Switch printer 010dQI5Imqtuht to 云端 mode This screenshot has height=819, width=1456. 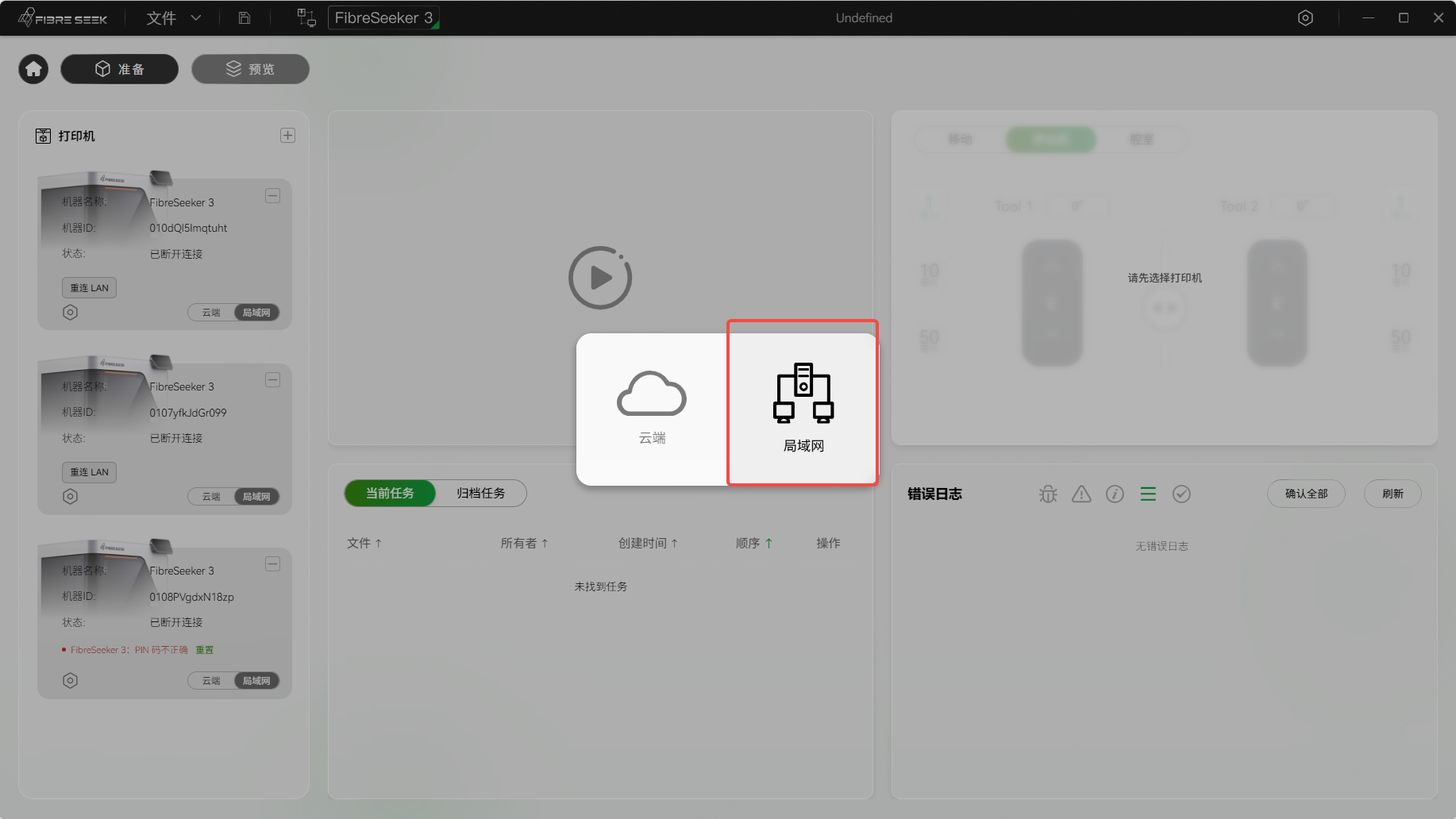coord(211,313)
